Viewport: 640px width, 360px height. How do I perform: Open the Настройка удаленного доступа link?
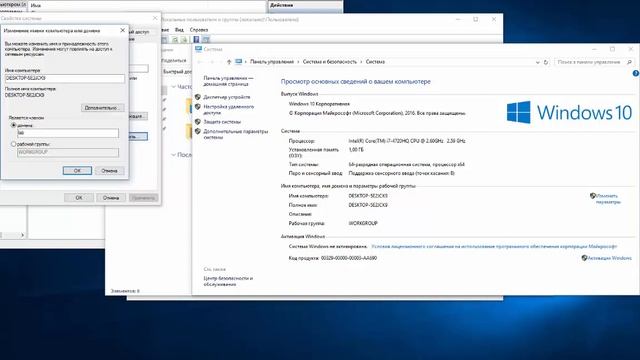(x=229, y=109)
